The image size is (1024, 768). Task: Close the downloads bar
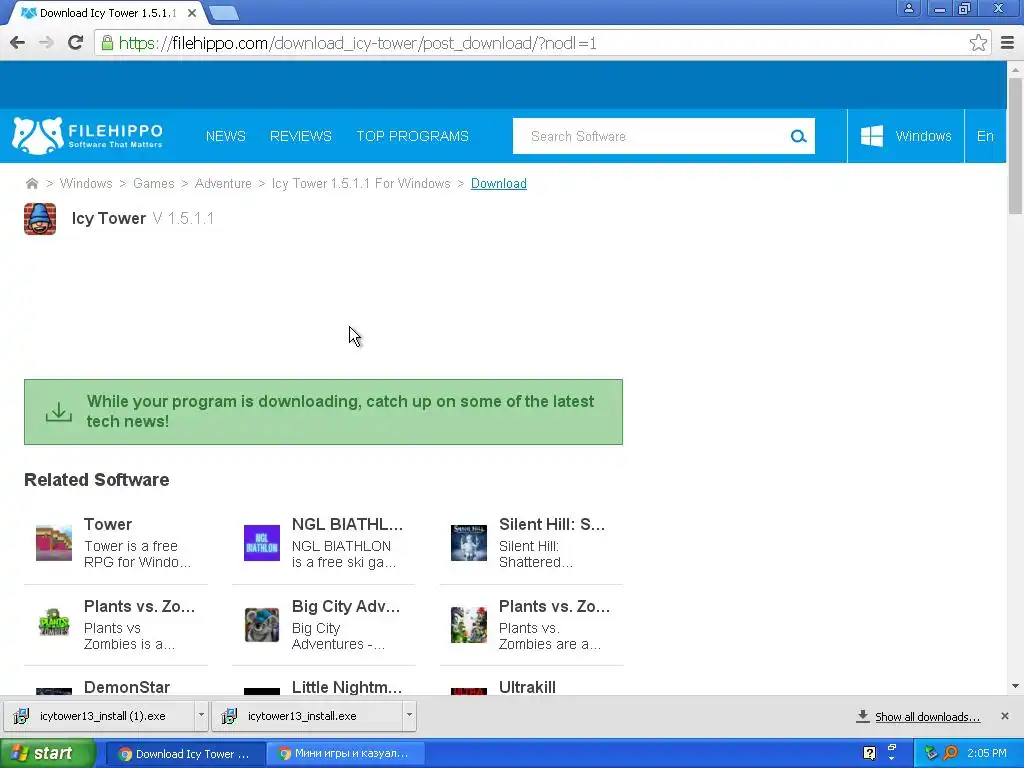[1005, 716]
